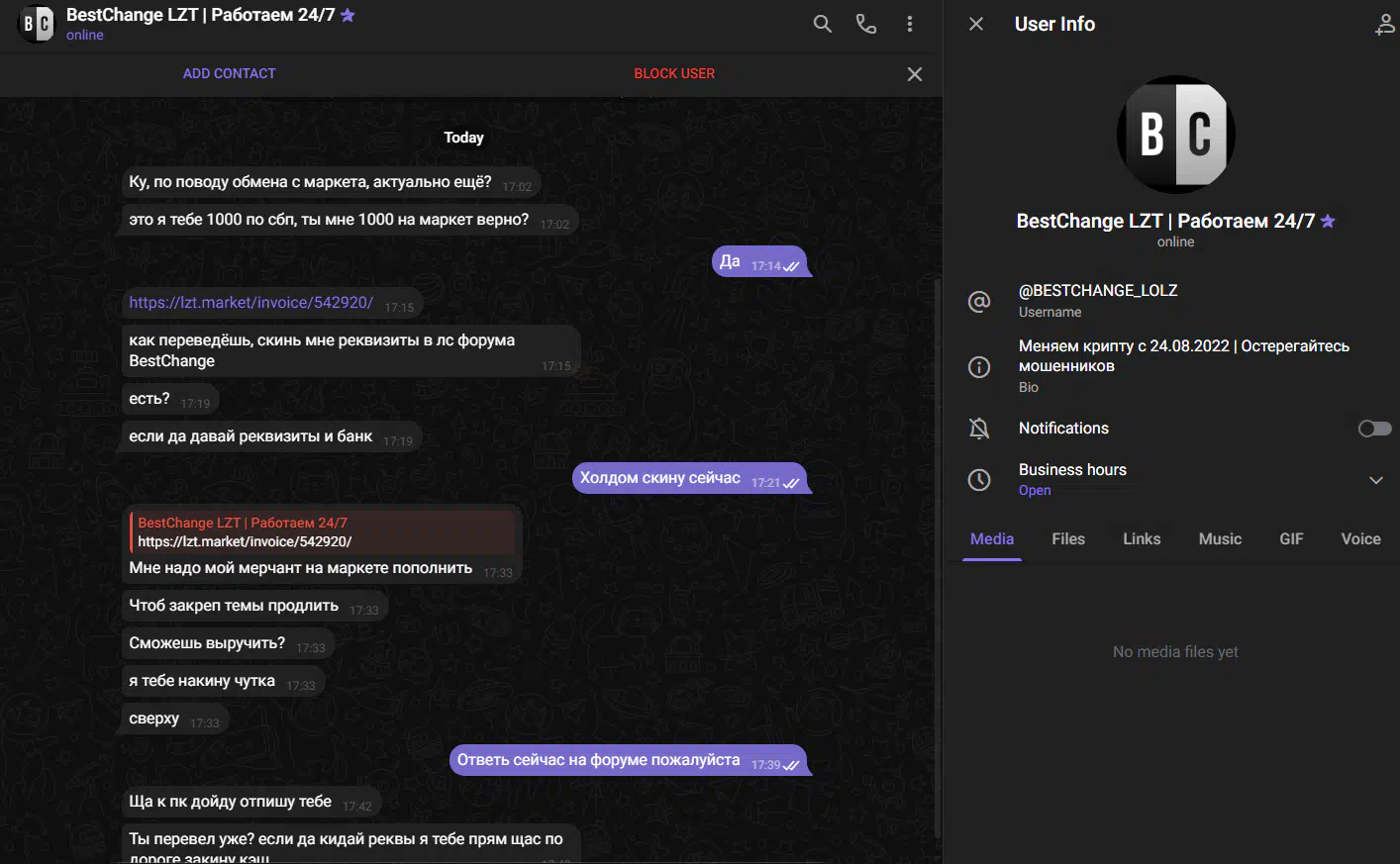Switch to the Files tab
The image size is (1400, 864).
click(x=1068, y=539)
